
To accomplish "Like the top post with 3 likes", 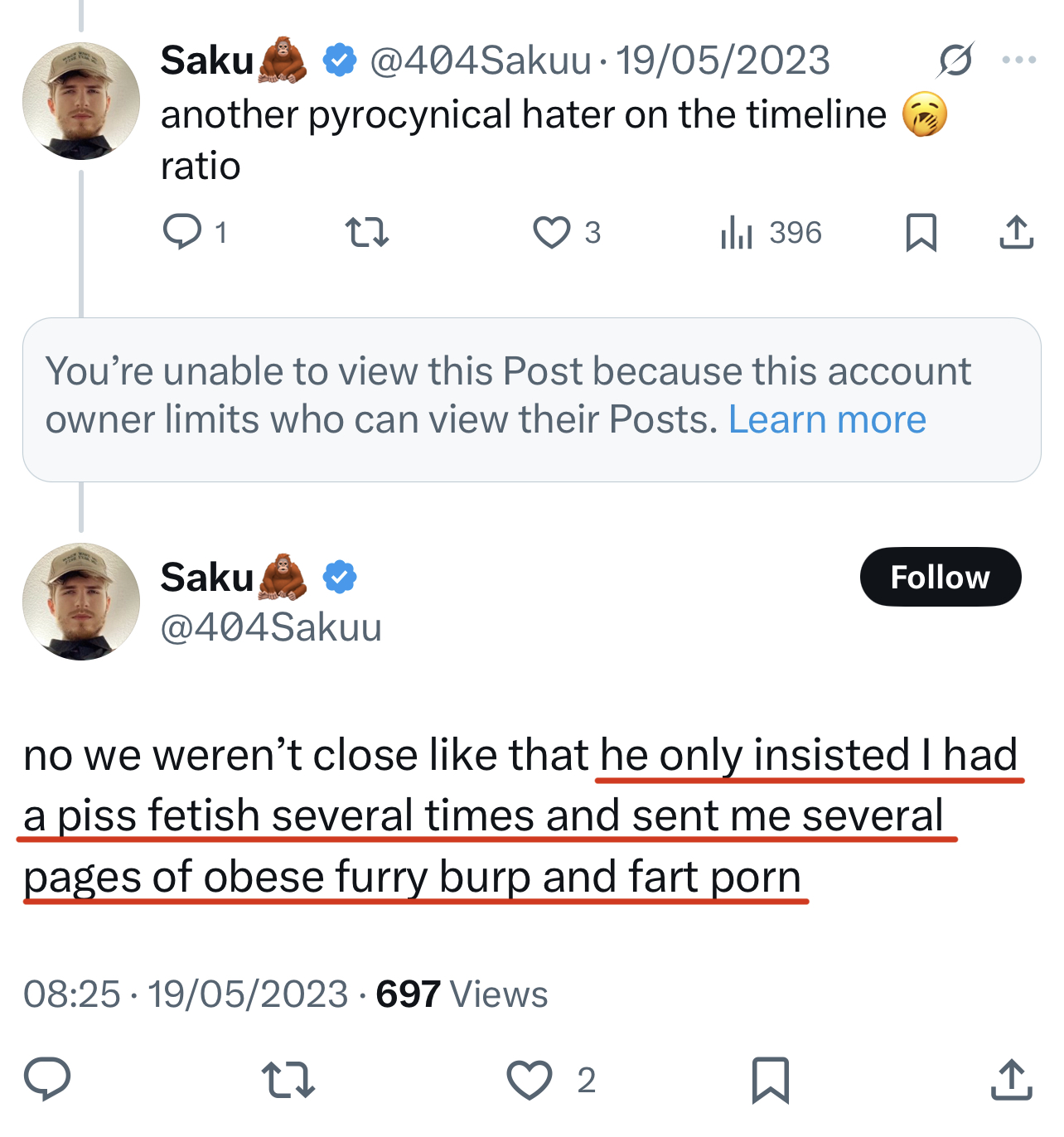I will tap(552, 232).
